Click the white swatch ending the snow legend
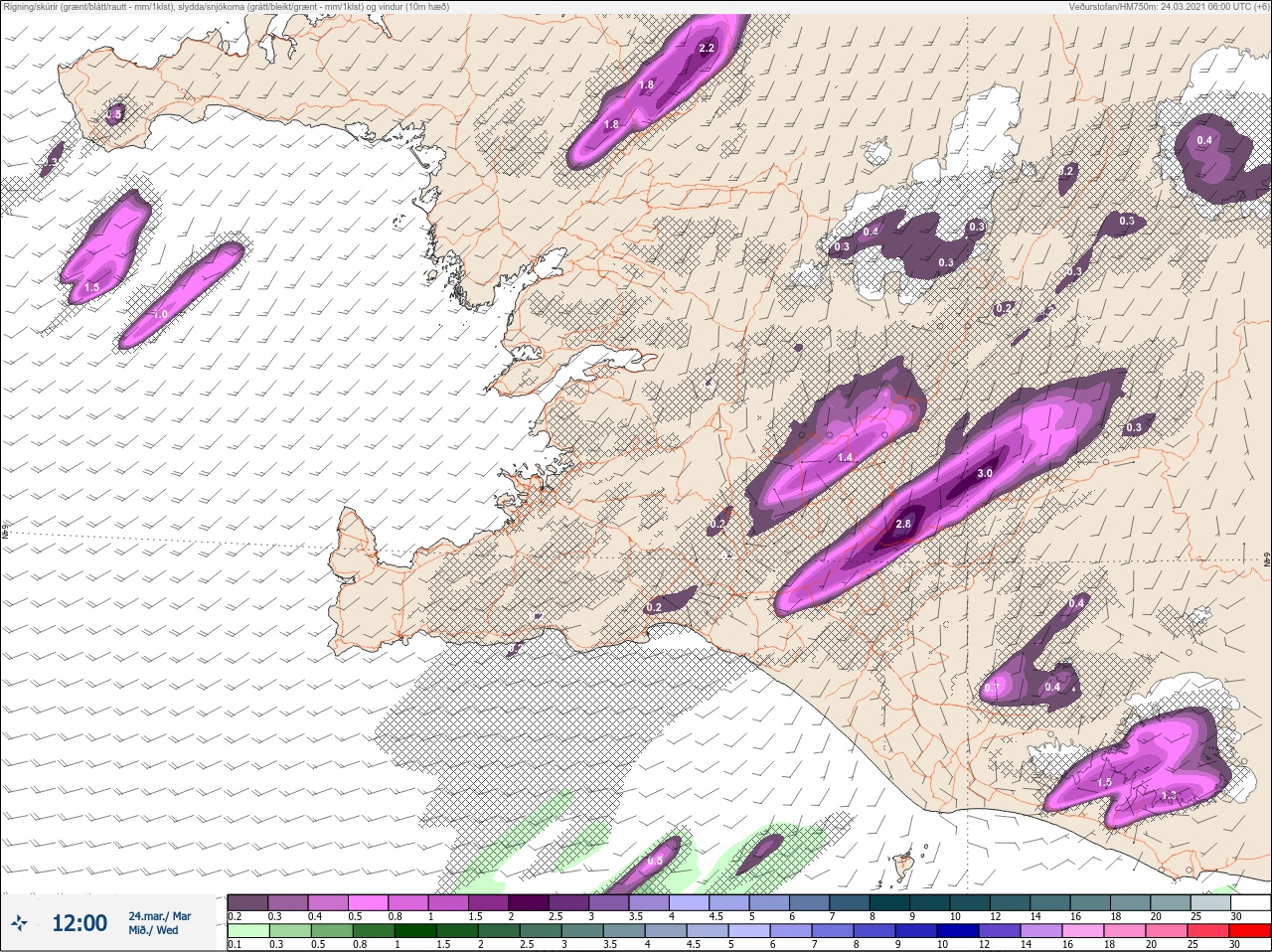1272x952 pixels. (1250, 902)
